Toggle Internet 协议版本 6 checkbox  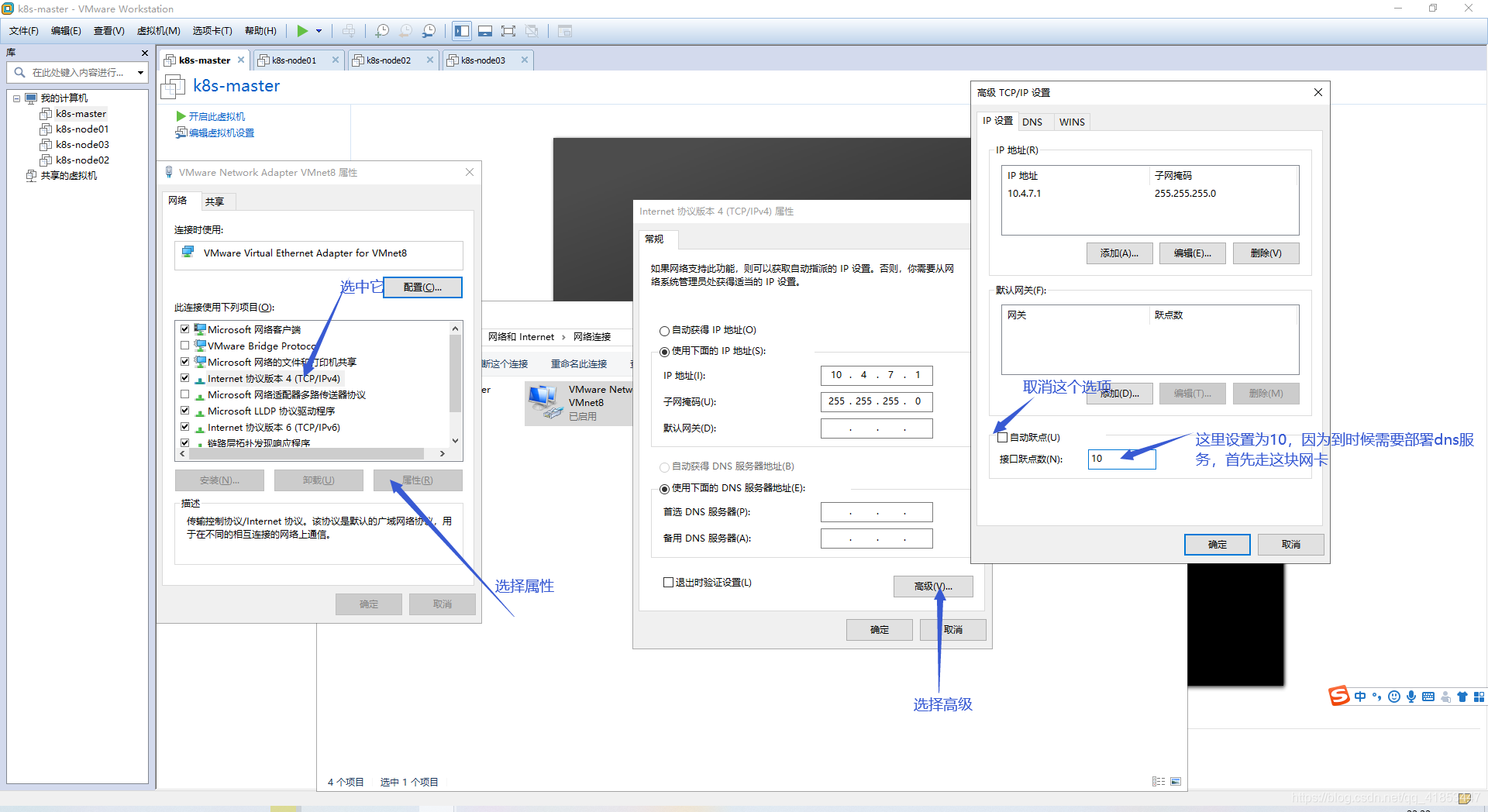185,427
